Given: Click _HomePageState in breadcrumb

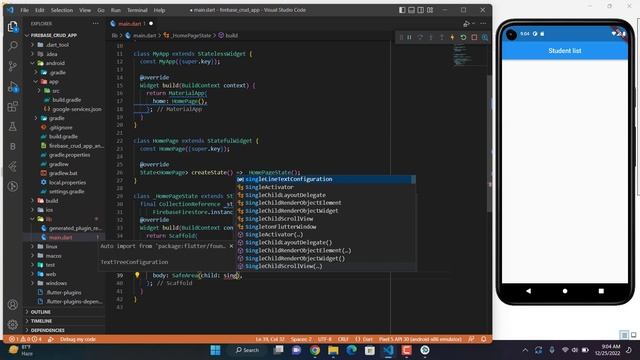Looking at the screenshot, I should [x=191, y=36].
